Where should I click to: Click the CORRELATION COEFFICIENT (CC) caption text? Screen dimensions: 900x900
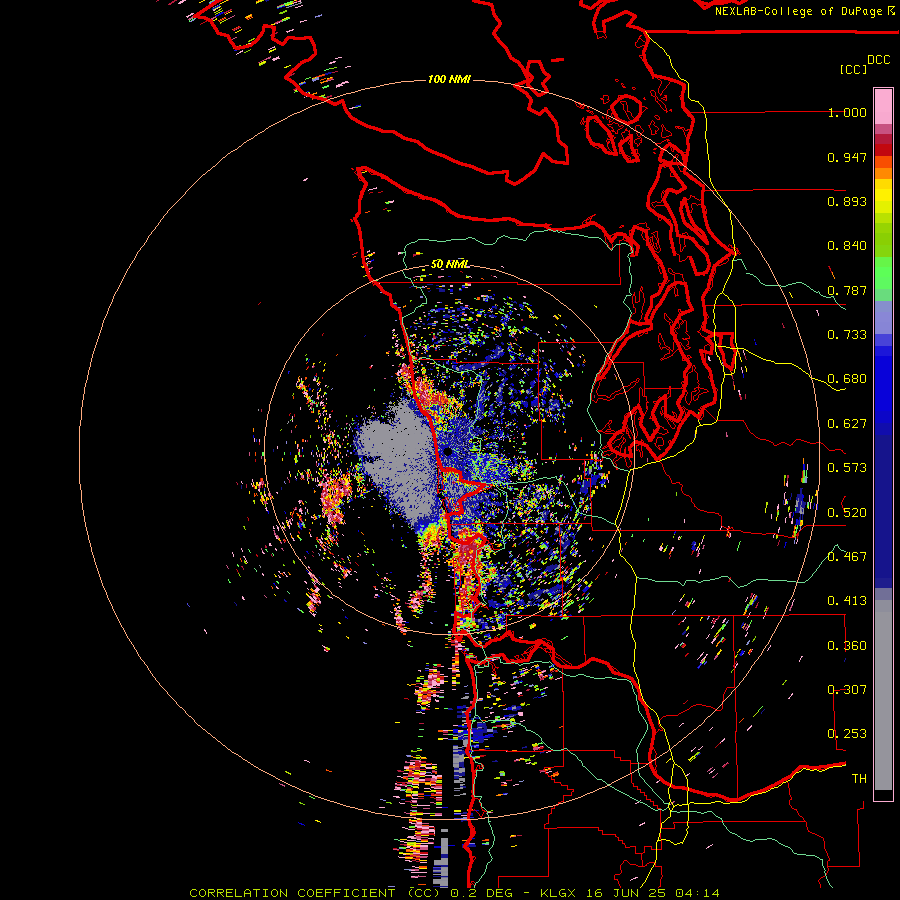click(316, 893)
